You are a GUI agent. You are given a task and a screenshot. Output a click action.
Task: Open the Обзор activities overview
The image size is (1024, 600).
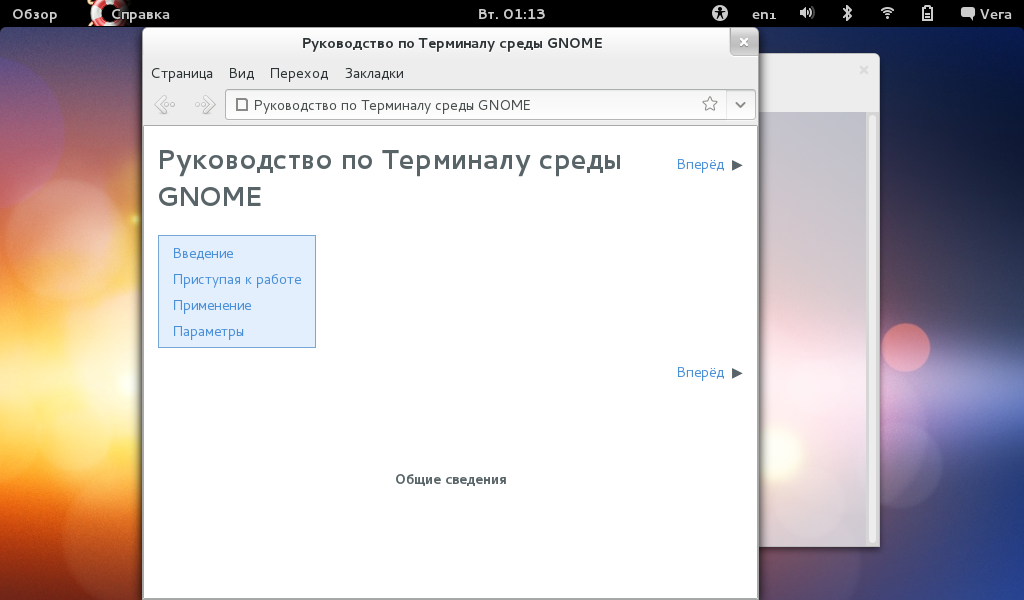pyautogui.click(x=35, y=14)
